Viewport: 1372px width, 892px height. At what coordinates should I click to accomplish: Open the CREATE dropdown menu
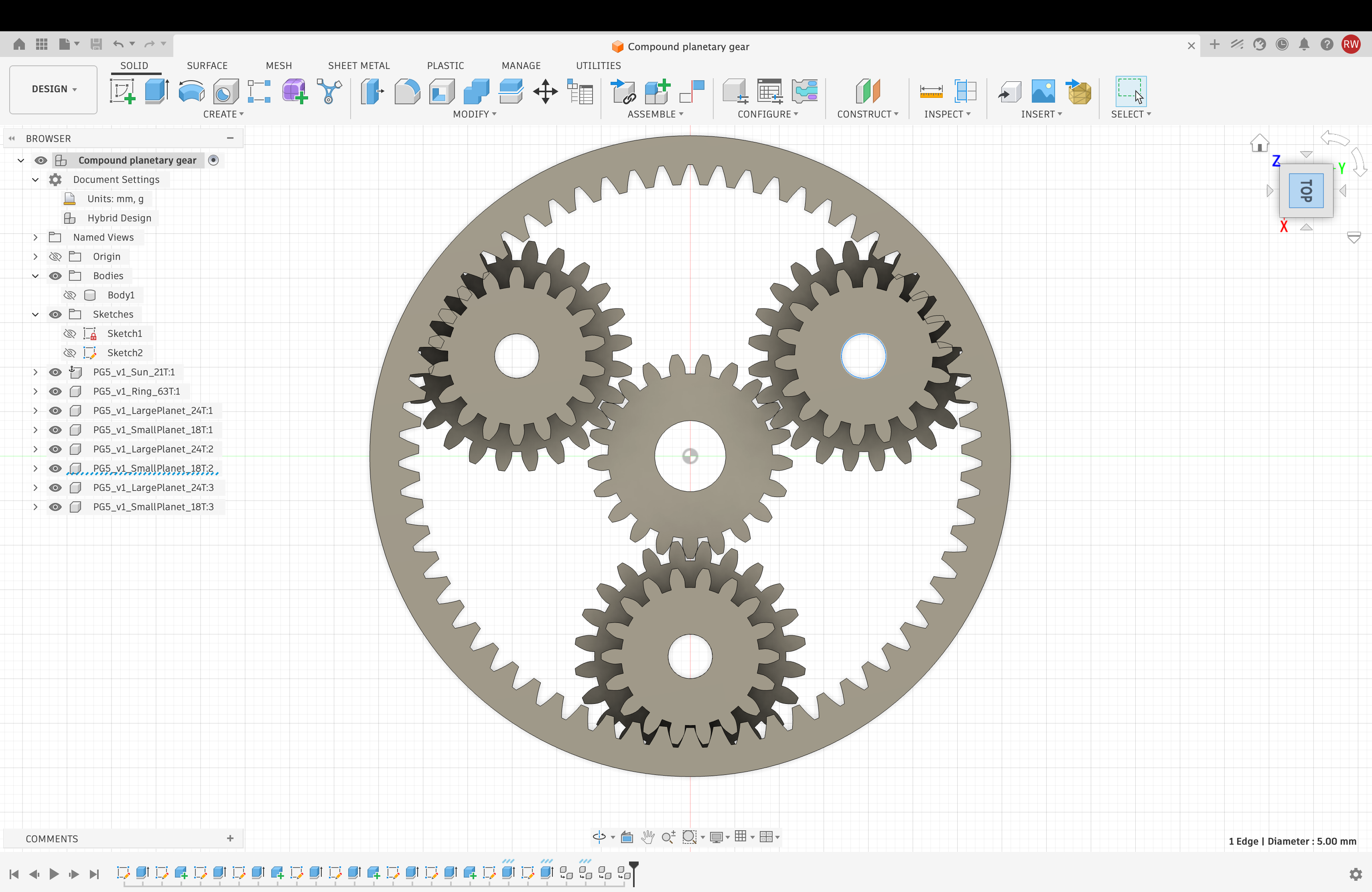[223, 114]
